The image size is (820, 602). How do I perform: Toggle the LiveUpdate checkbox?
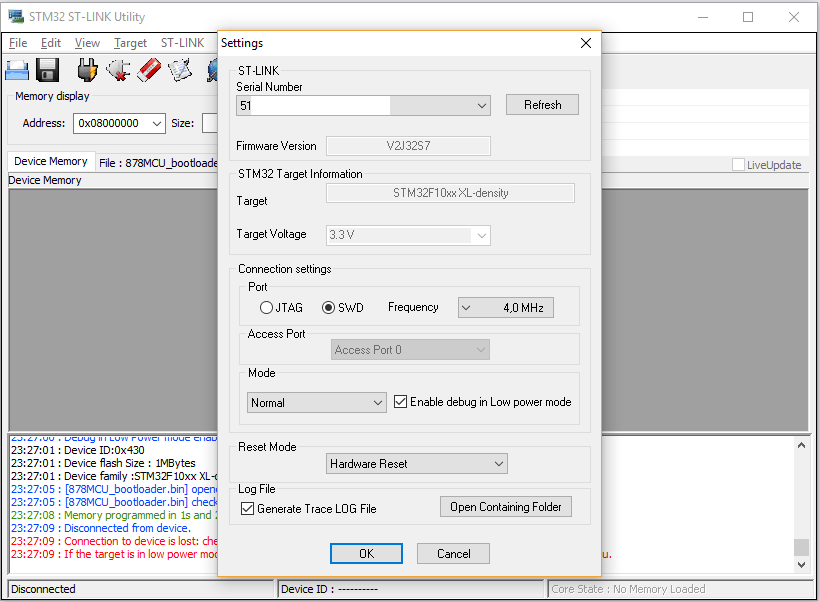click(738, 165)
